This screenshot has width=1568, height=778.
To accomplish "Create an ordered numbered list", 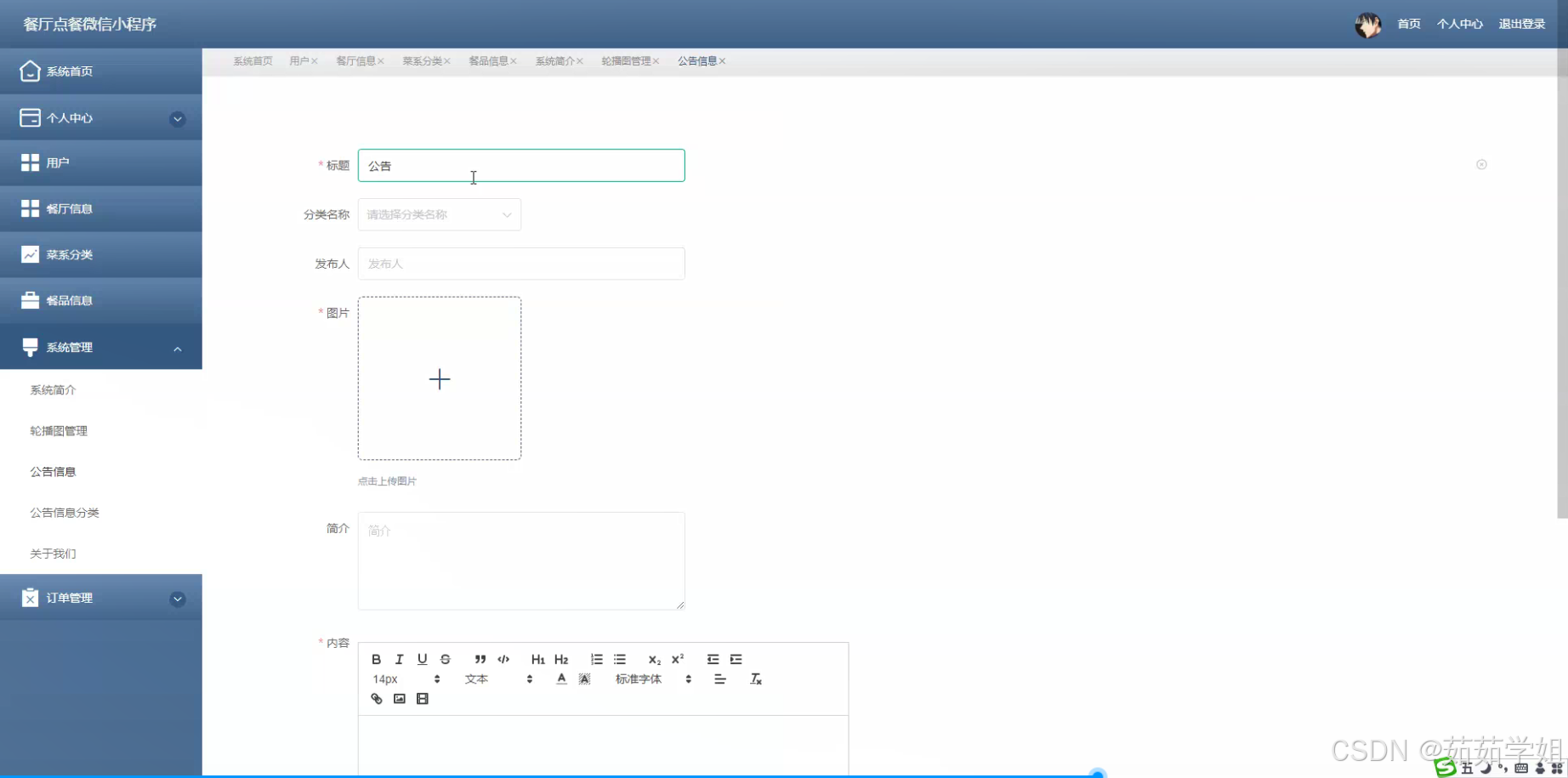I will 597,659.
